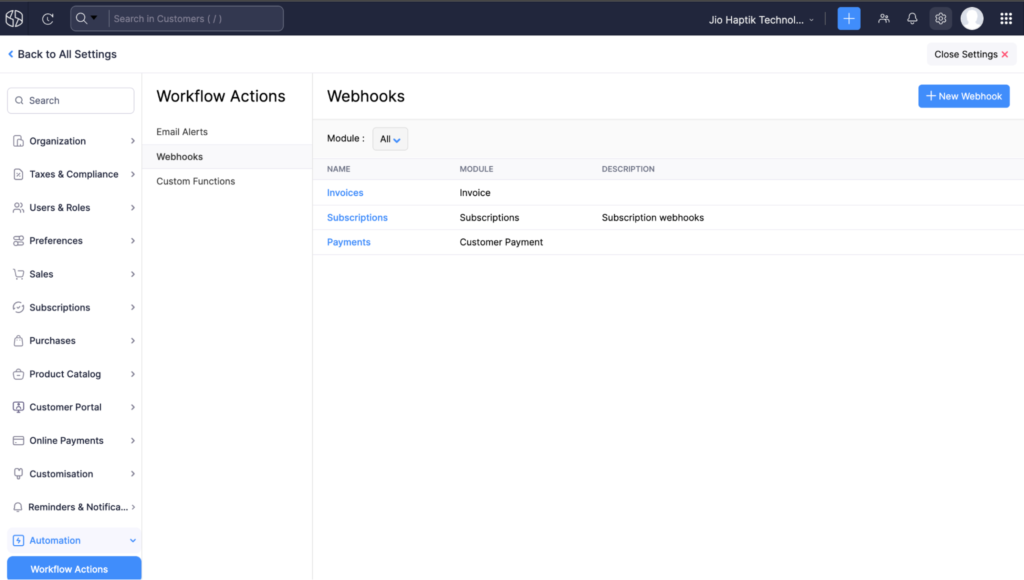Select Email Alerts in Workflow Actions
Screen dimensions: 1024x580
click(182, 132)
